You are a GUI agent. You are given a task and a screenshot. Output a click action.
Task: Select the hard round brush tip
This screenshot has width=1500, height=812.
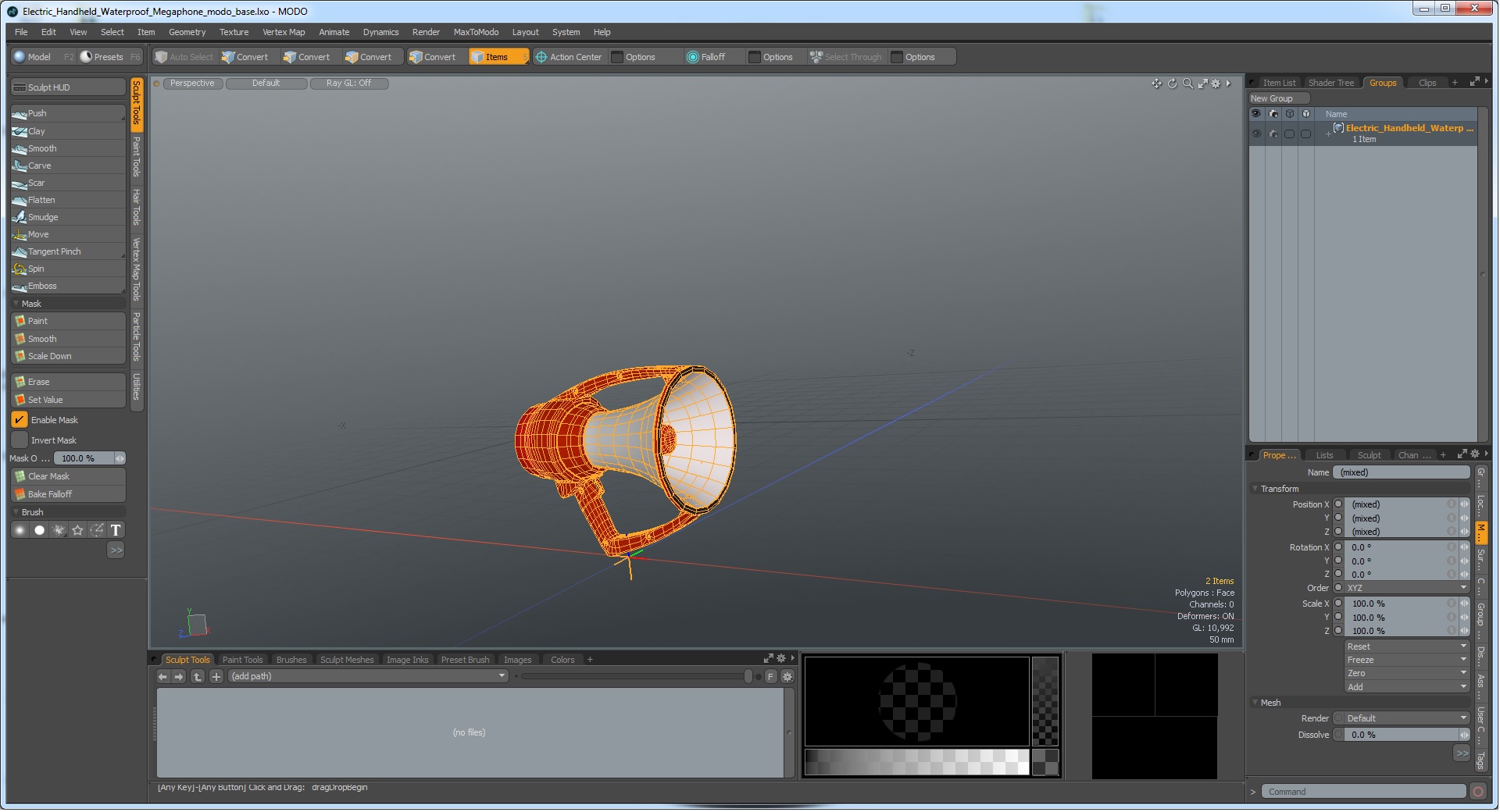40,531
